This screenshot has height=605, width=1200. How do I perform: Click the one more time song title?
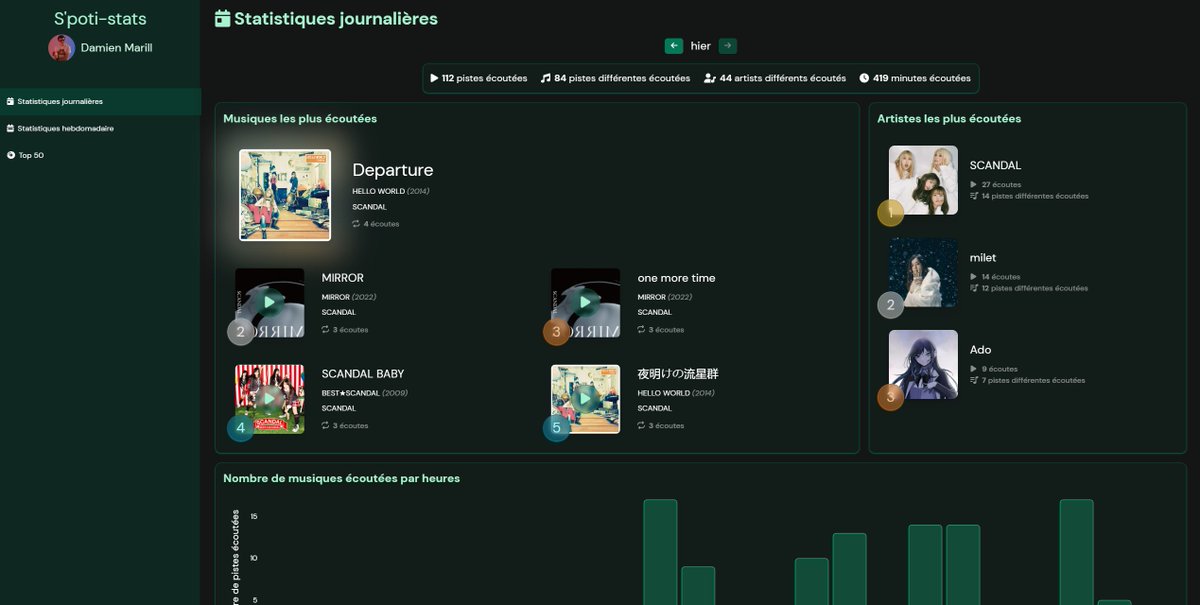(x=677, y=278)
